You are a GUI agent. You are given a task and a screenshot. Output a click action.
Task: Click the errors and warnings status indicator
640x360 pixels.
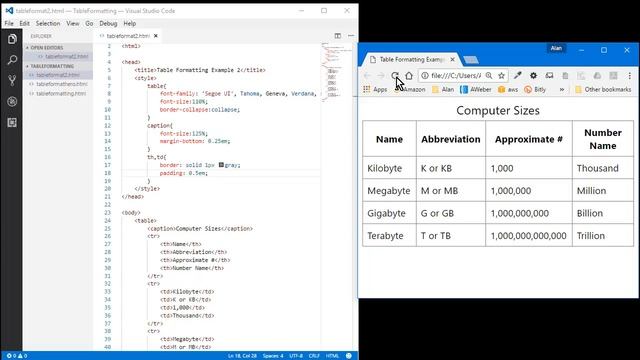(x=16, y=356)
